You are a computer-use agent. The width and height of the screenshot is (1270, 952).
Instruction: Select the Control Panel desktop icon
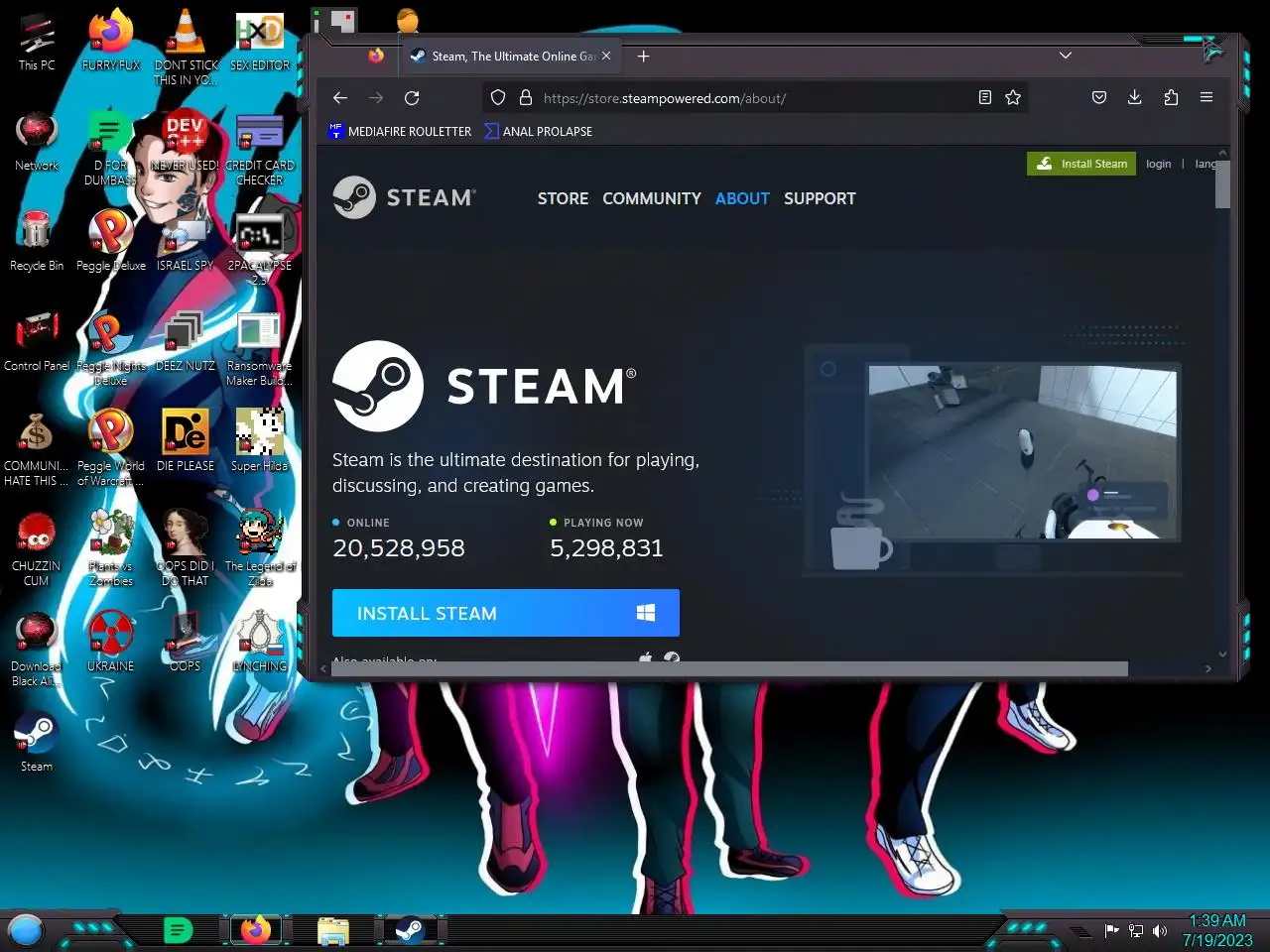(37, 342)
